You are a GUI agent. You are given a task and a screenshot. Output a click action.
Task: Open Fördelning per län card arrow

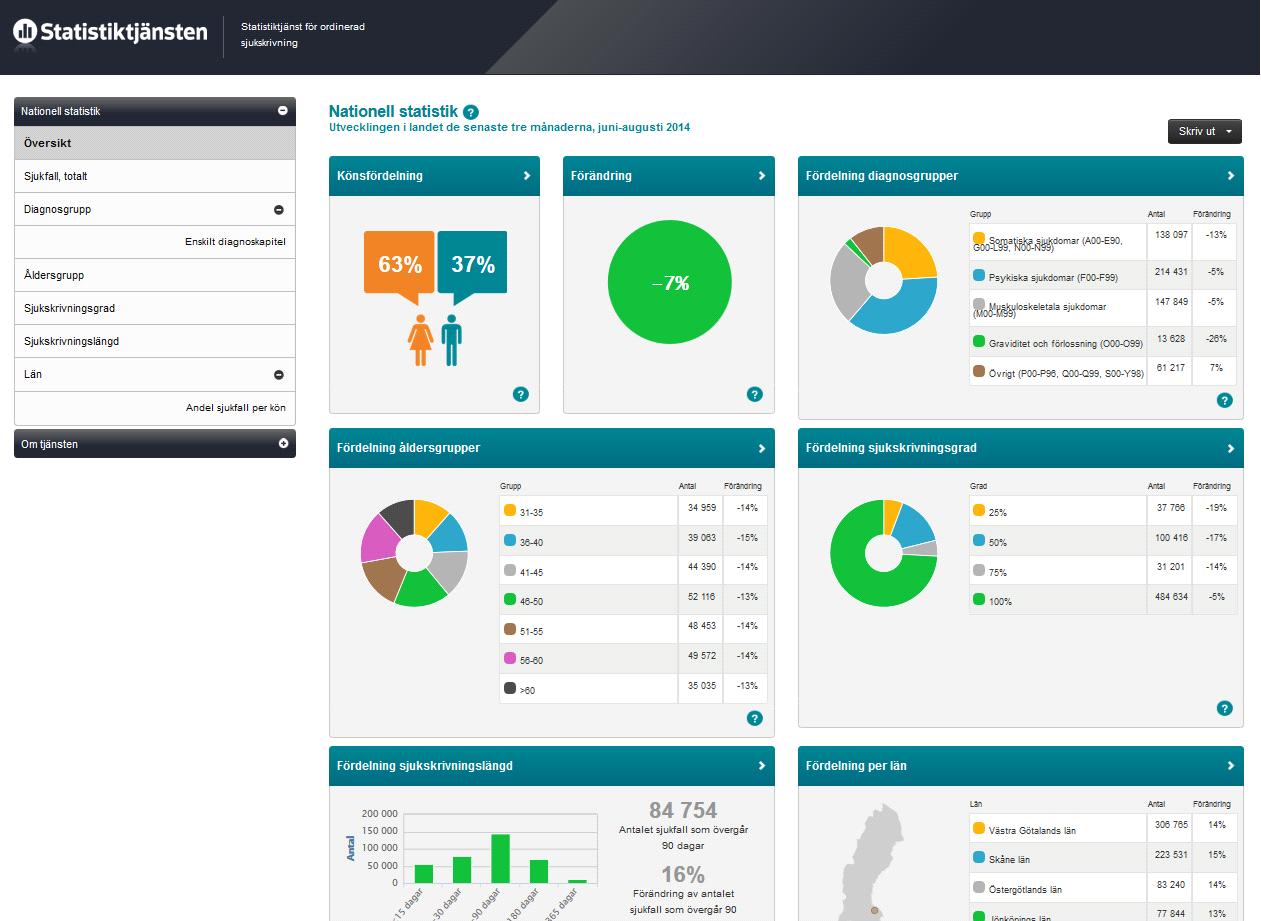click(x=1231, y=766)
